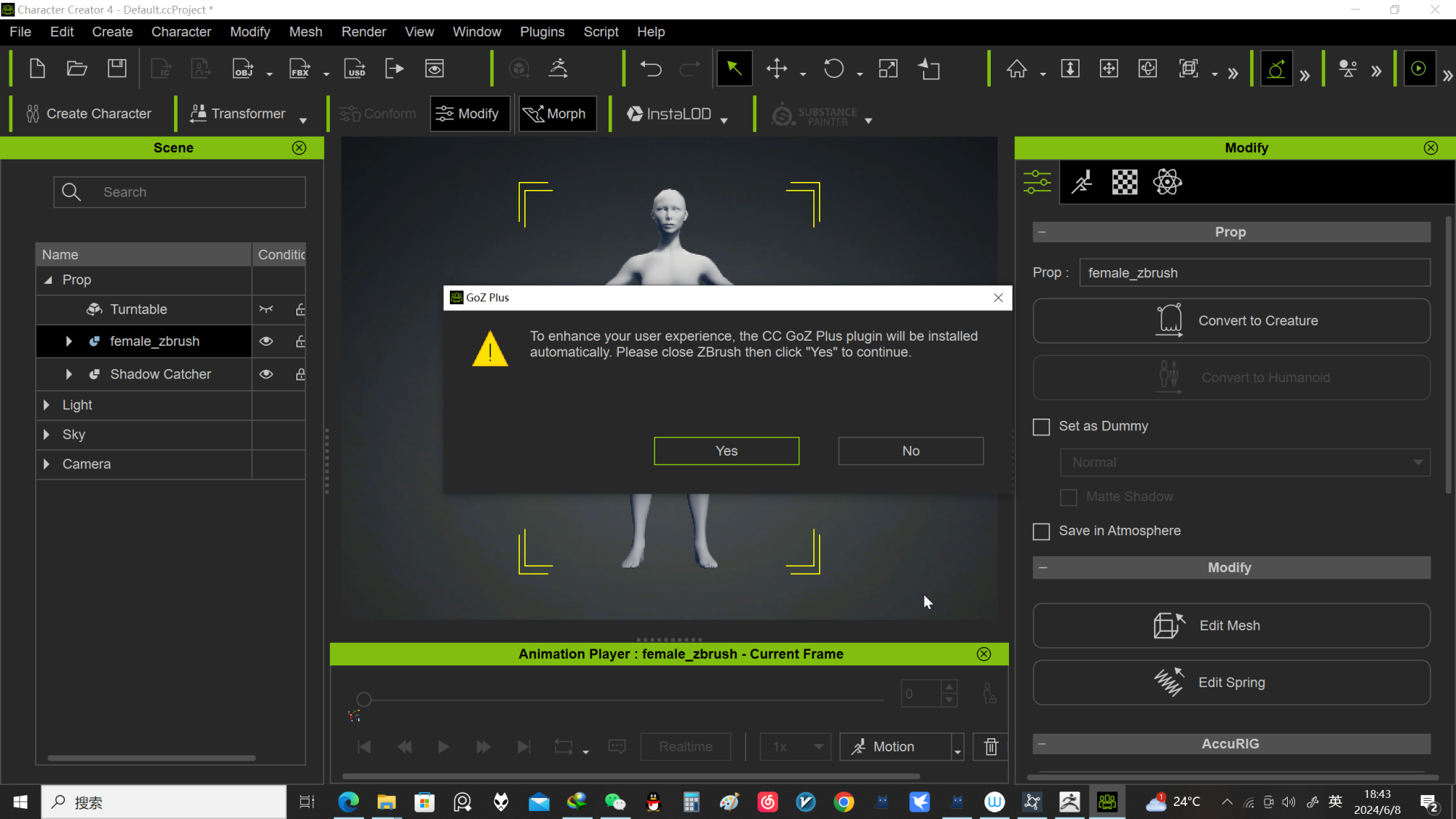Select the Move tool
This screenshot has width=1456, height=819.
point(777,69)
